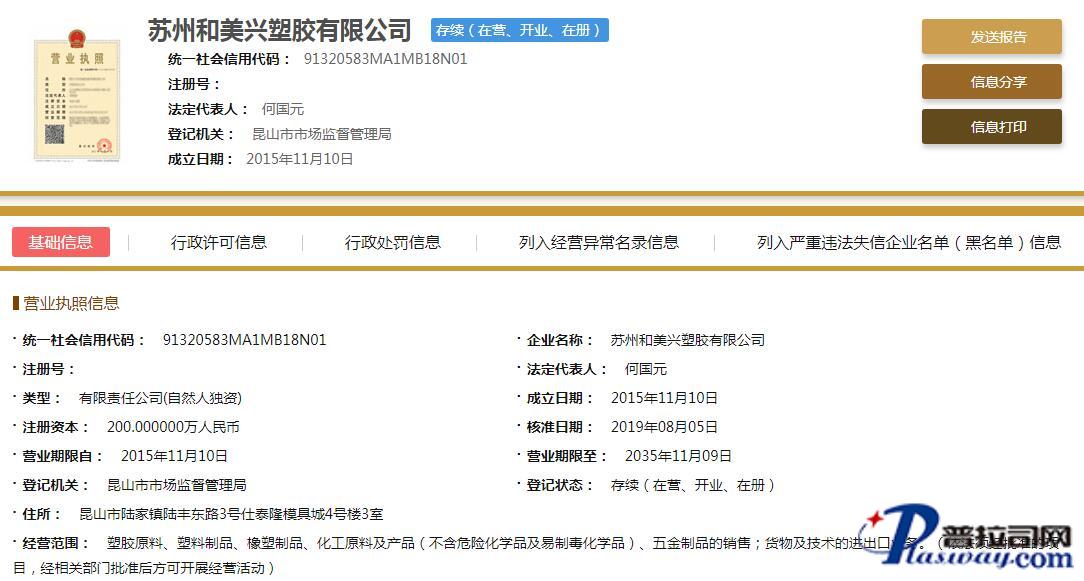Click header 成立日期 value 2015年11月10日

[299, 158]
